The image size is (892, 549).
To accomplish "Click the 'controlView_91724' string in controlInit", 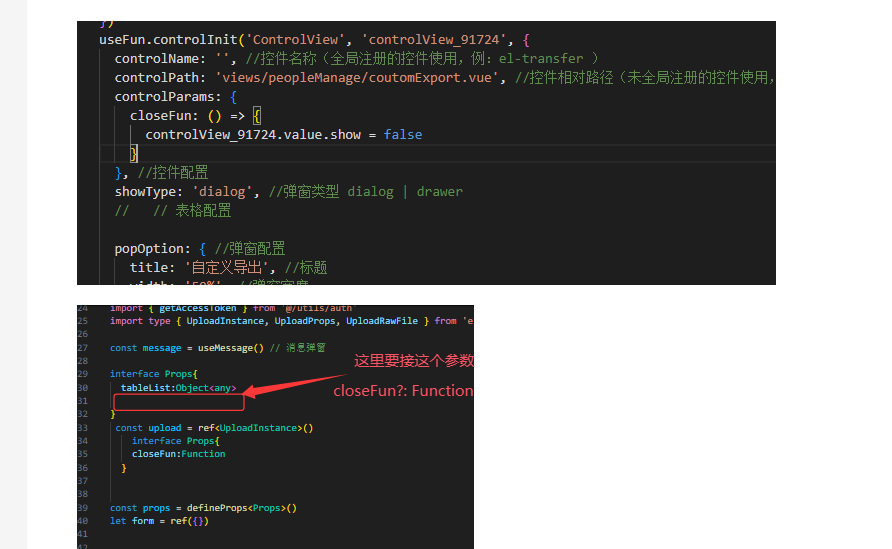I will tap(435, 39).
